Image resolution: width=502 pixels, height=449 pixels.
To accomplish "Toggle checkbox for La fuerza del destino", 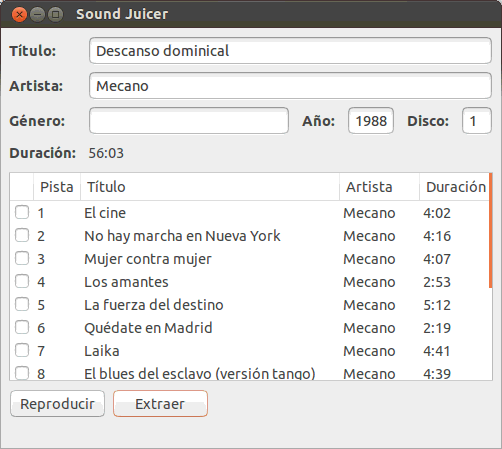I will tap(22, 304).
